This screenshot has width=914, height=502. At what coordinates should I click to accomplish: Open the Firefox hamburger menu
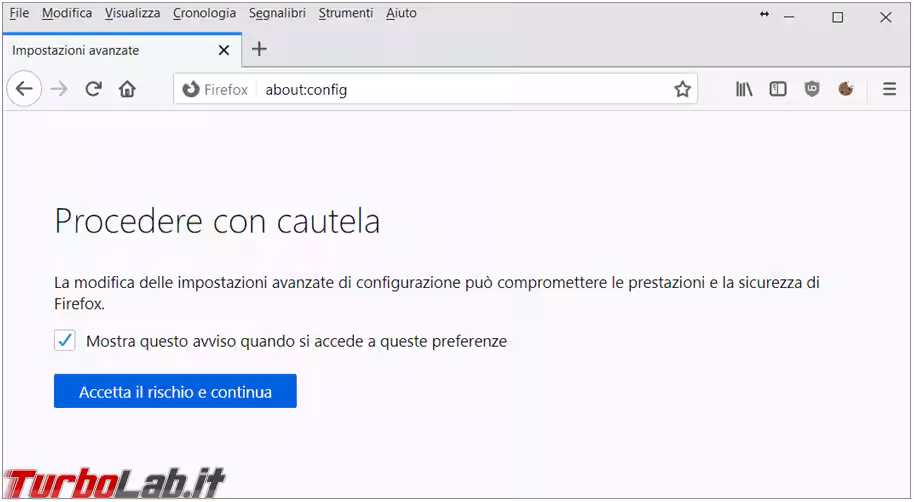click(889, 89)
